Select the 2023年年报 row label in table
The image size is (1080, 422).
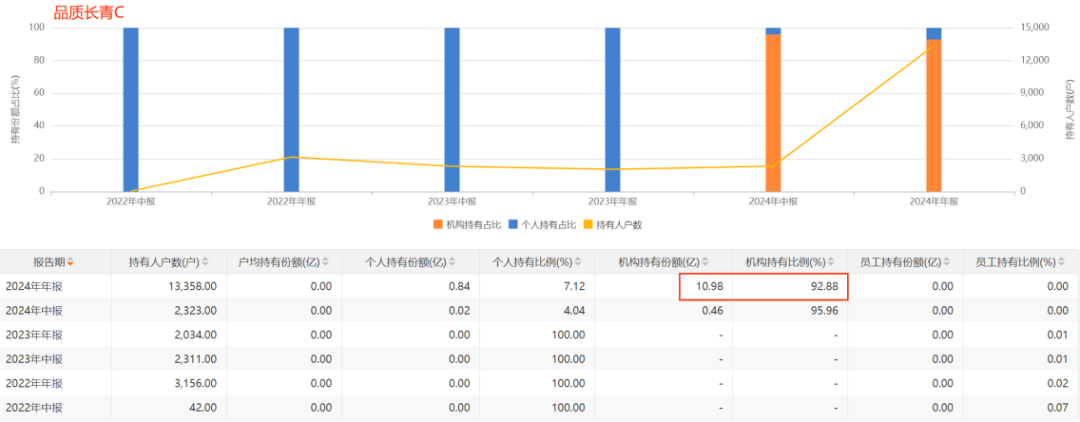34,335
